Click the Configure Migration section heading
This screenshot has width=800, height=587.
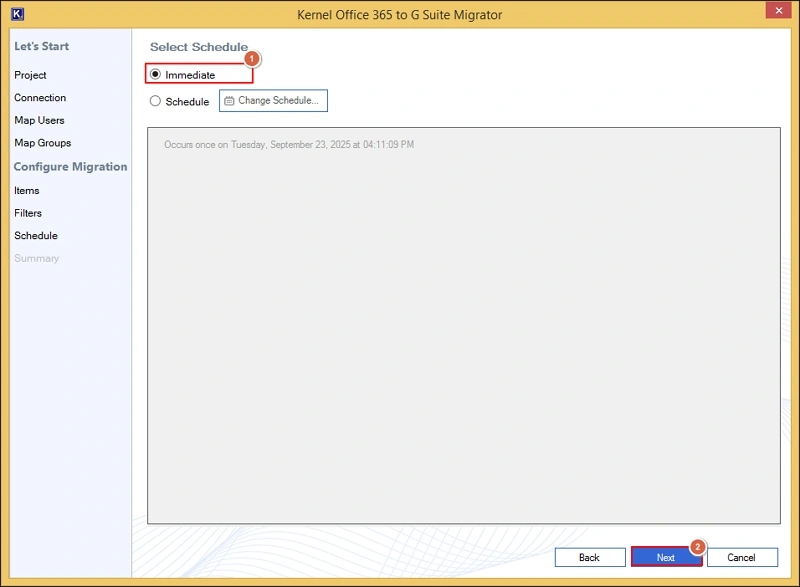[70, 167]
